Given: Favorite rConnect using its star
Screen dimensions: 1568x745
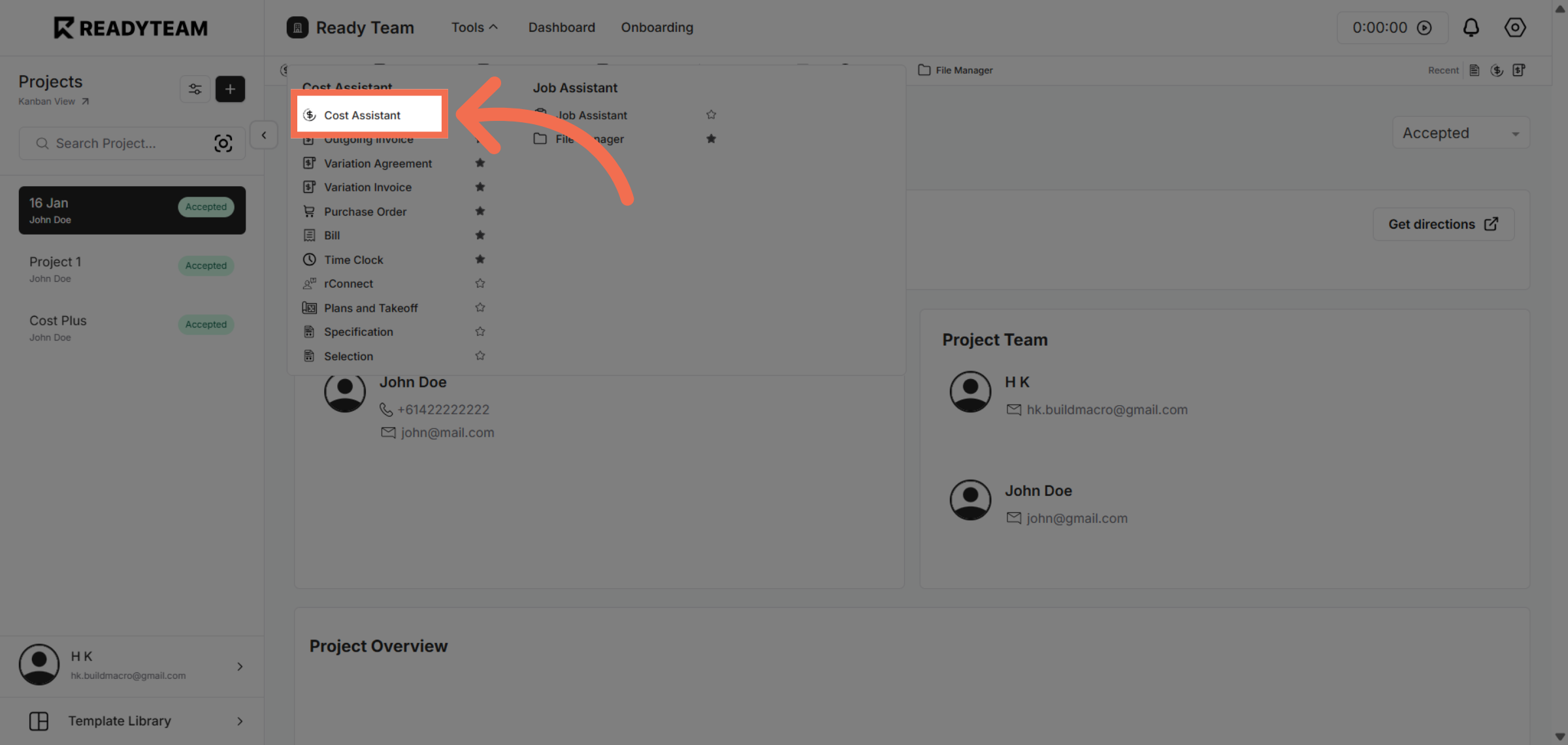Looking at the screenshot, I should pyautogui.click(x=480, y=284).
